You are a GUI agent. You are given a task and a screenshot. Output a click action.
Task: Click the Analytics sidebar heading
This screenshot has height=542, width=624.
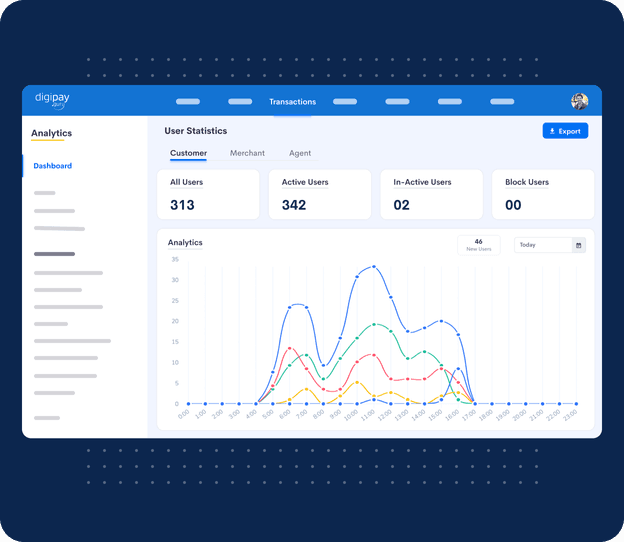51,133
